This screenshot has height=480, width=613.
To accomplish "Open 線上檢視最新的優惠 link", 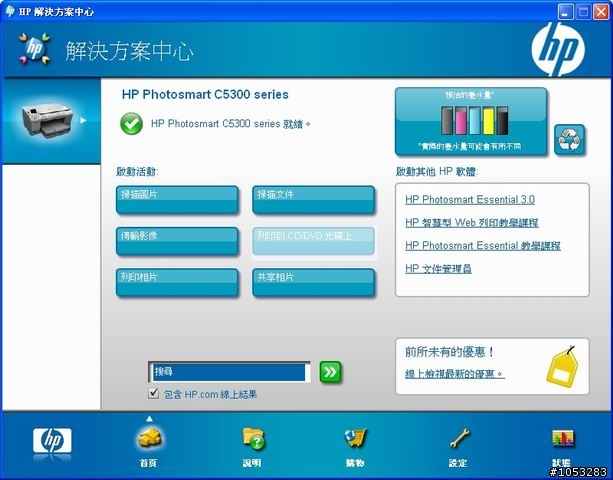I will coord(455,374).
